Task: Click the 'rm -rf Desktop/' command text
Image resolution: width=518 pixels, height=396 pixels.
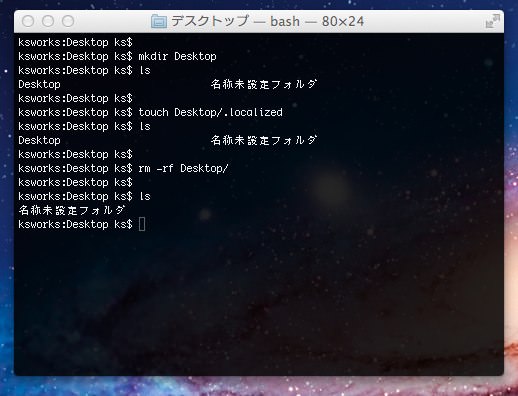Action: (x=183, y=168)
